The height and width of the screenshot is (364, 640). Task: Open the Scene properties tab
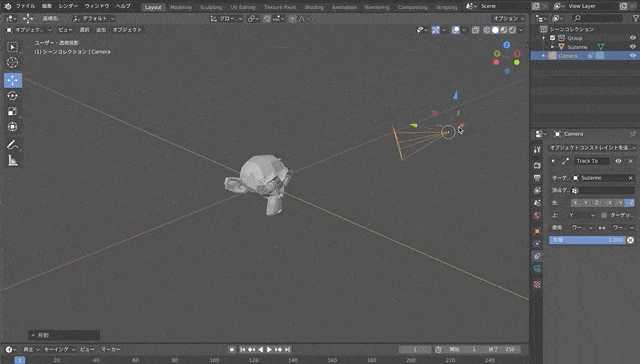[x=537, y=203]
